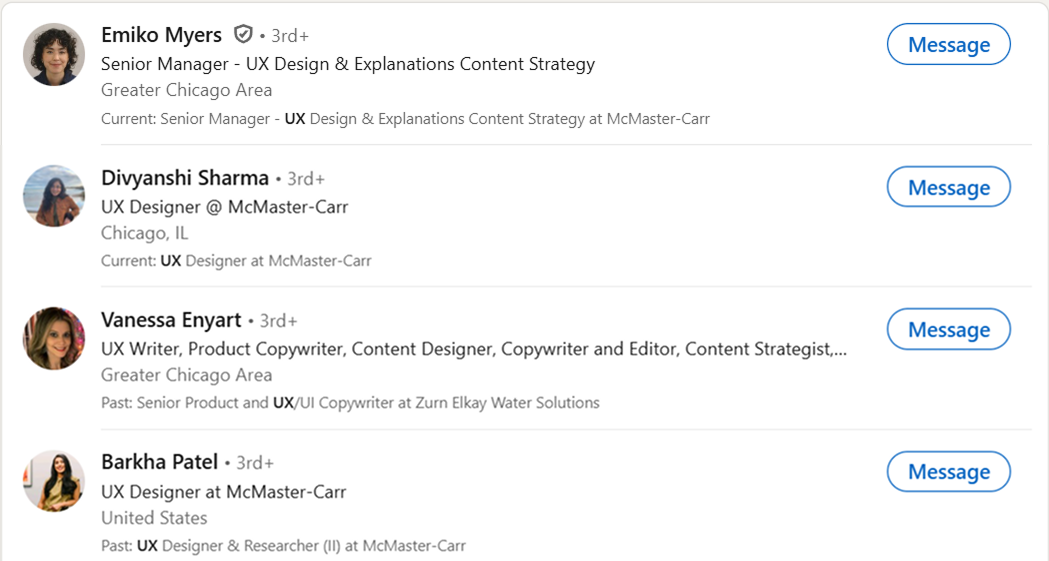Click Emiko Myers' current position summary line
The width and height of the screenshot is (1049, 561).
click(405, 119)
